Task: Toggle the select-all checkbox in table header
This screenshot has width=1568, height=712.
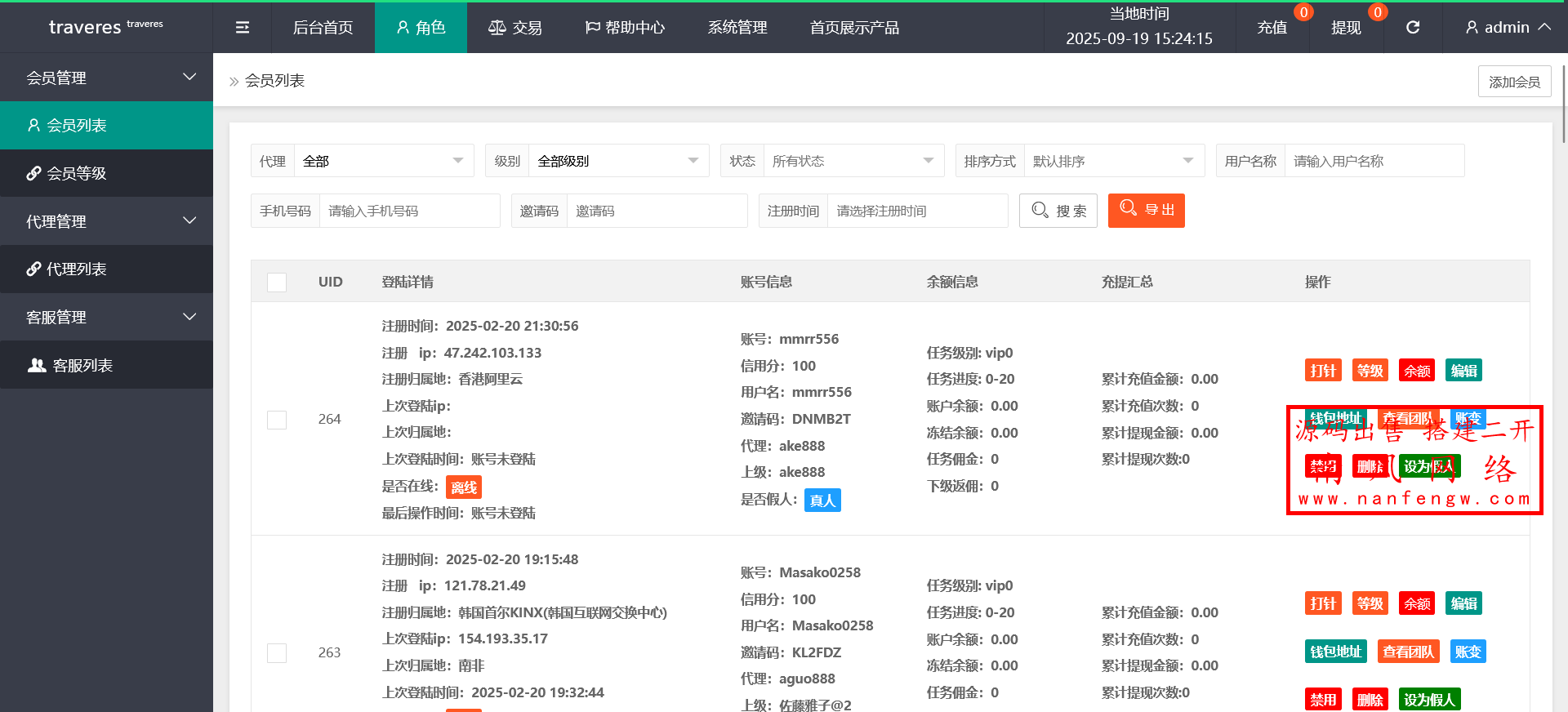Action: [x=277, y=283]
